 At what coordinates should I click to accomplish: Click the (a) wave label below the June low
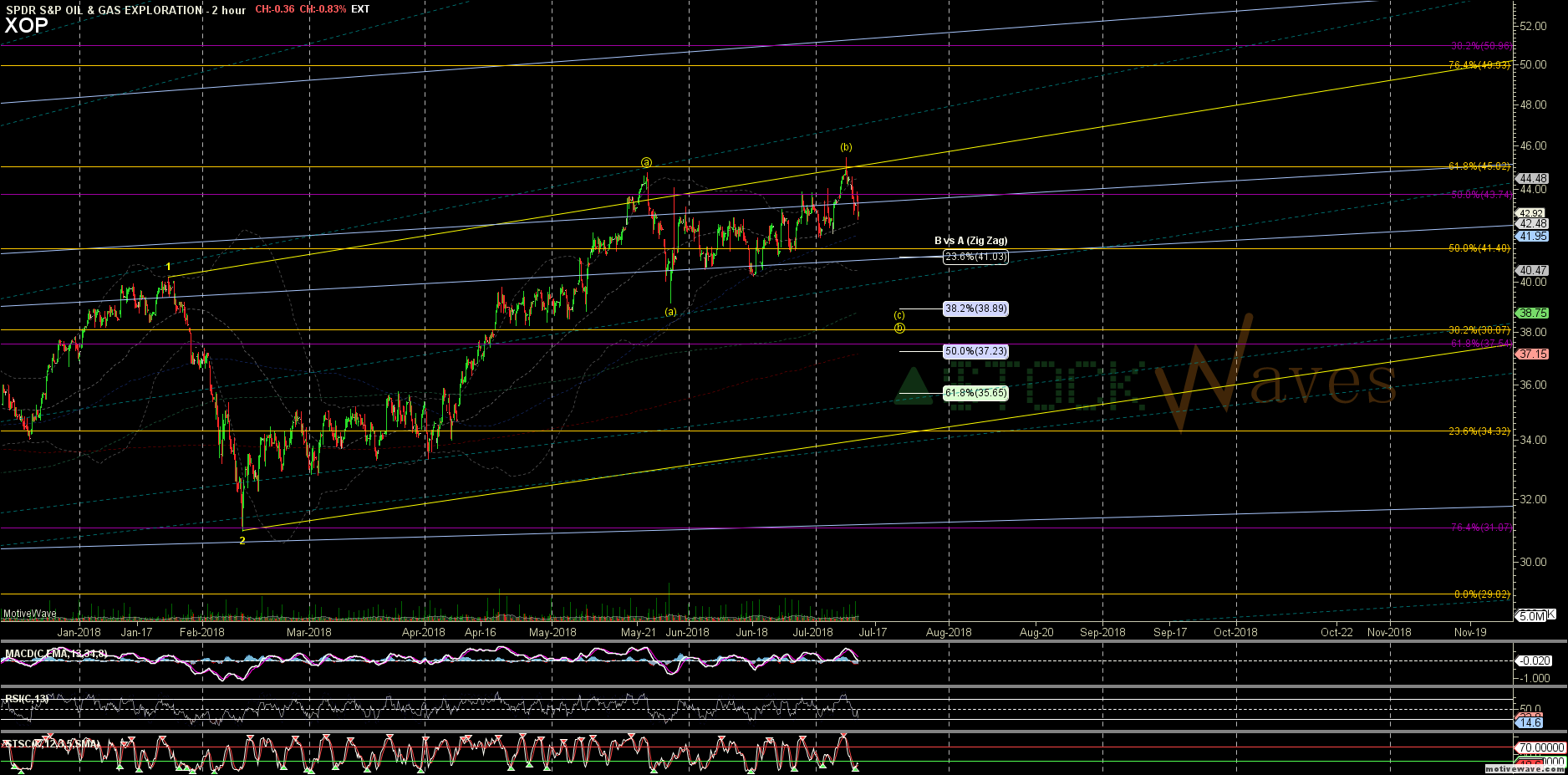coord(670,312)
